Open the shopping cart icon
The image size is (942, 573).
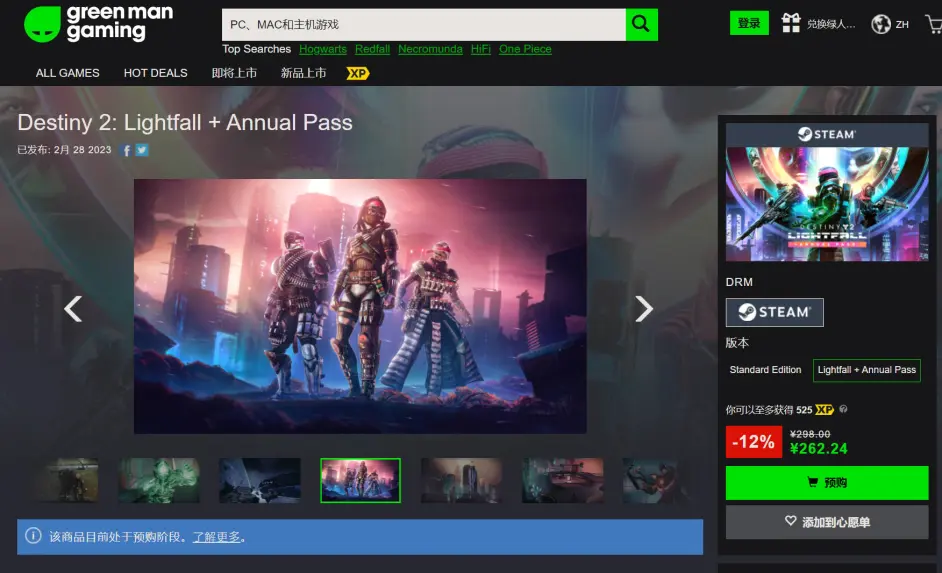pos(934,25)
